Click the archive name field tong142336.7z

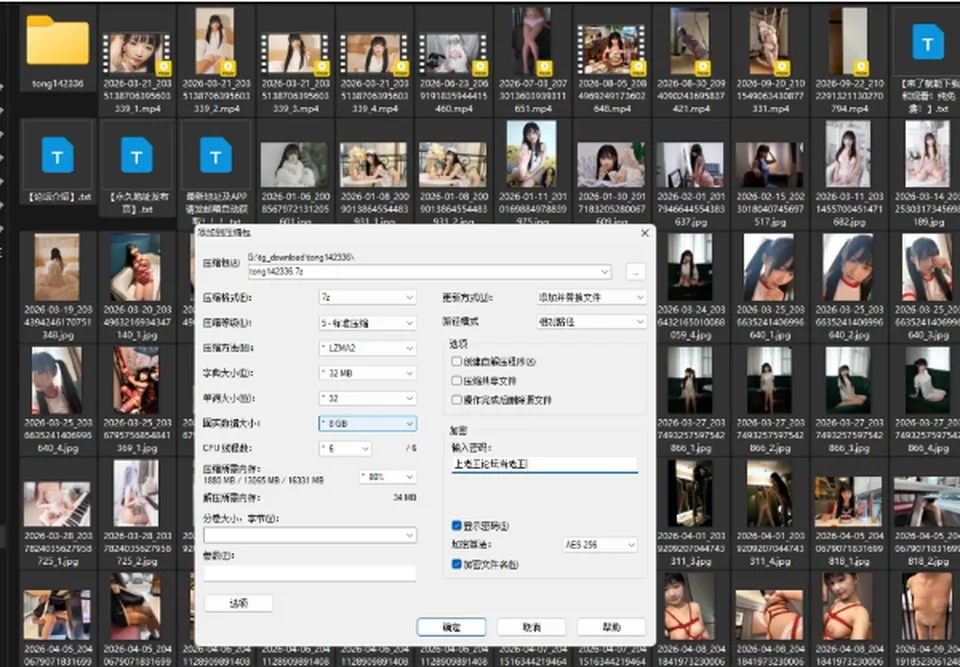(x=429, y=271)
